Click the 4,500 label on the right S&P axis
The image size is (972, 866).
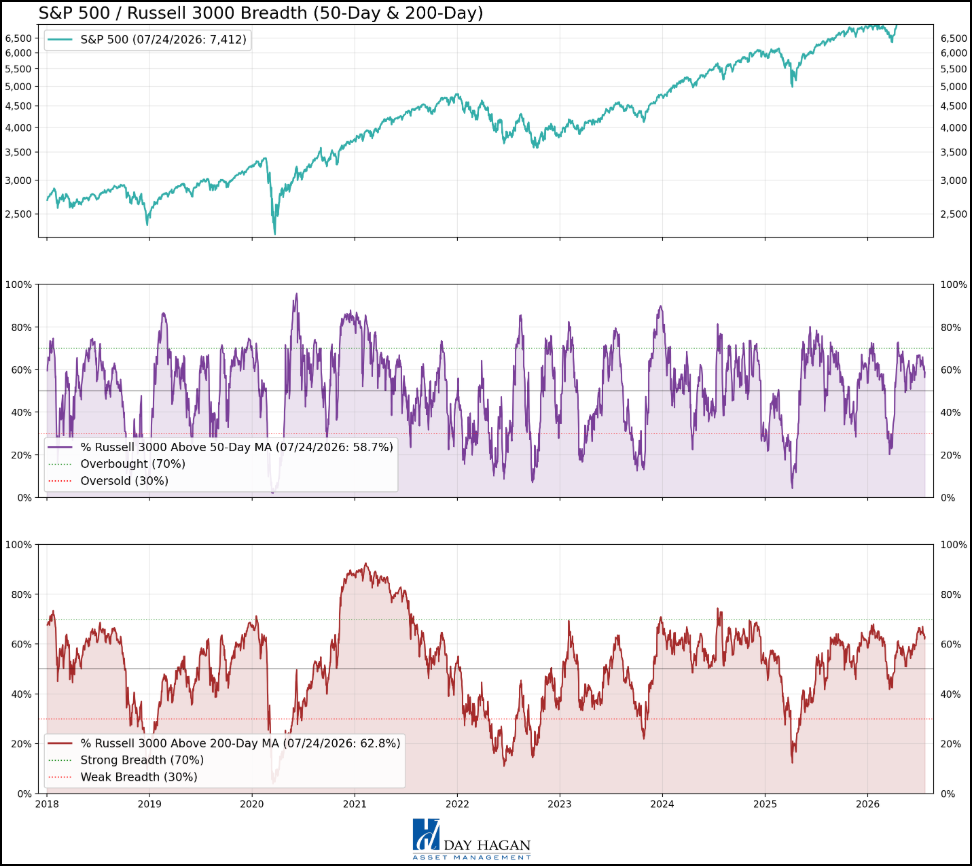[953, 106]
